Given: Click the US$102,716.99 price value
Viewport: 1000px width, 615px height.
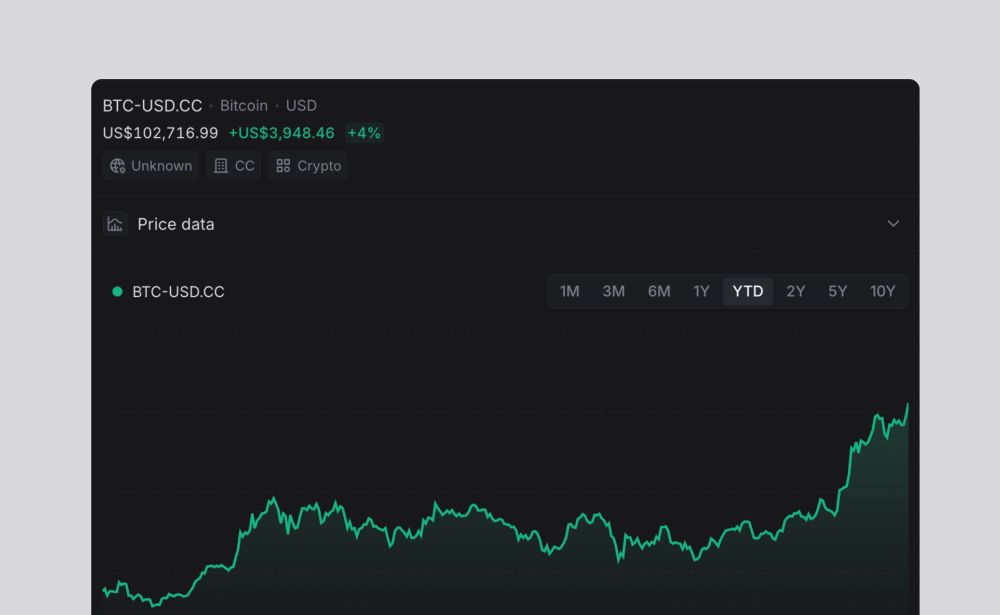Looking at the screenshot, I should coord(160,133).
